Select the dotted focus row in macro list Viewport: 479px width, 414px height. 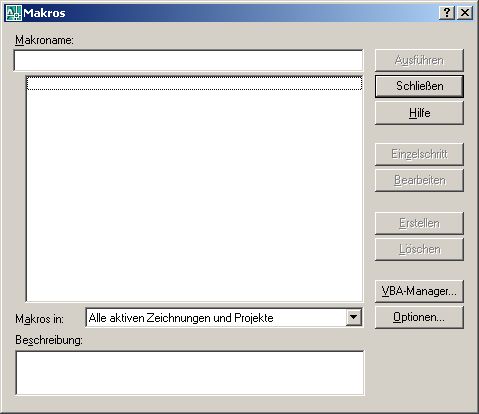click(x=194, y=83)
